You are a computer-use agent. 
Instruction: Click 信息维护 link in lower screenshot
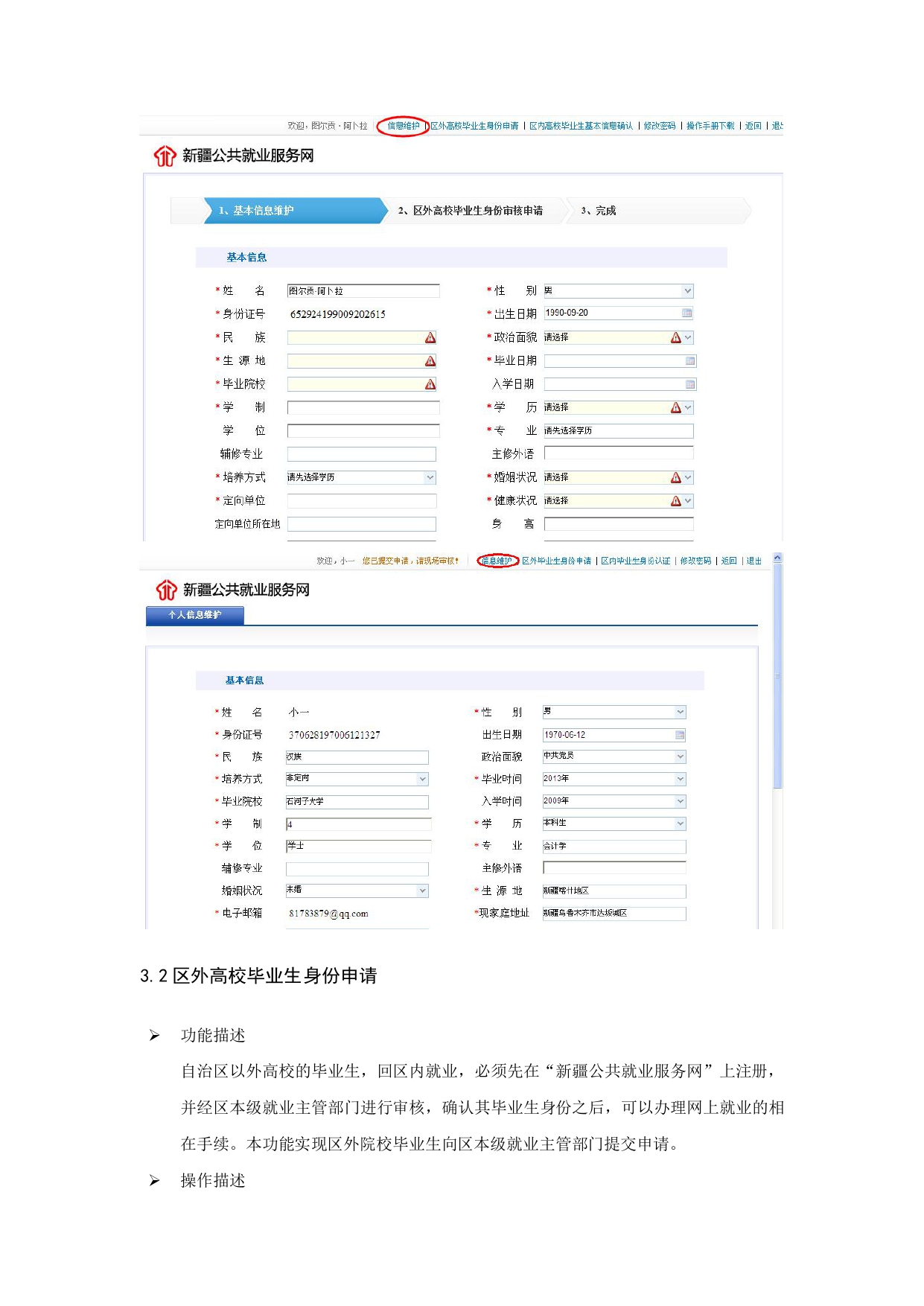point(497,561)
